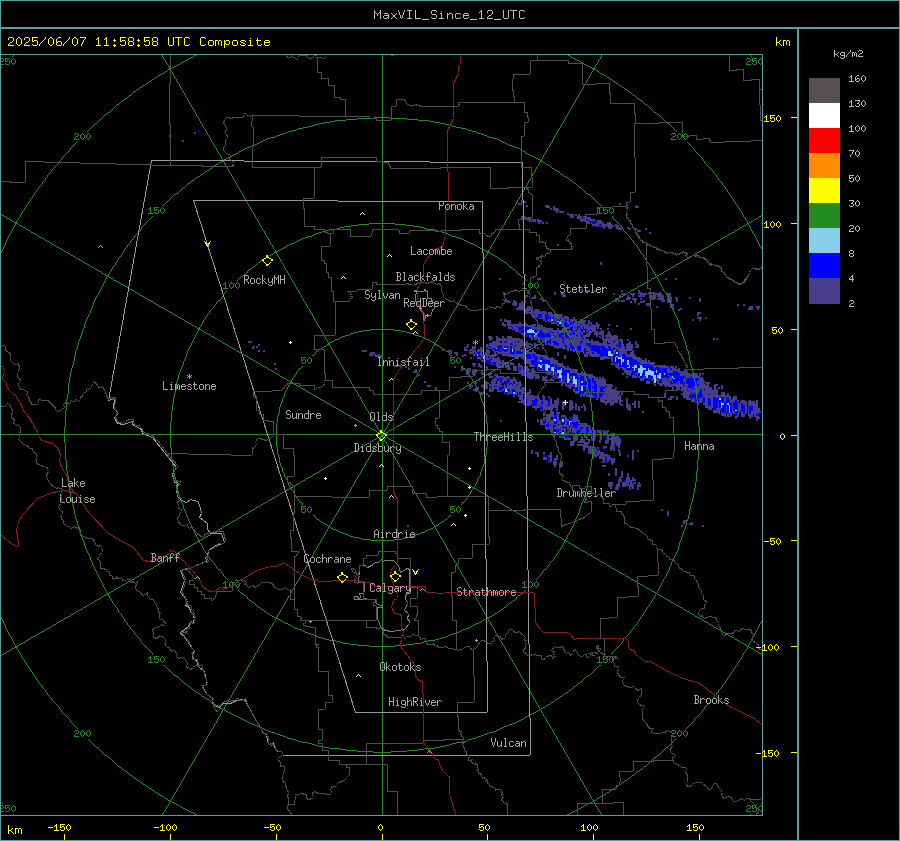
Task: Click the yellow 30-50 legend swatch
Action: 824,191
